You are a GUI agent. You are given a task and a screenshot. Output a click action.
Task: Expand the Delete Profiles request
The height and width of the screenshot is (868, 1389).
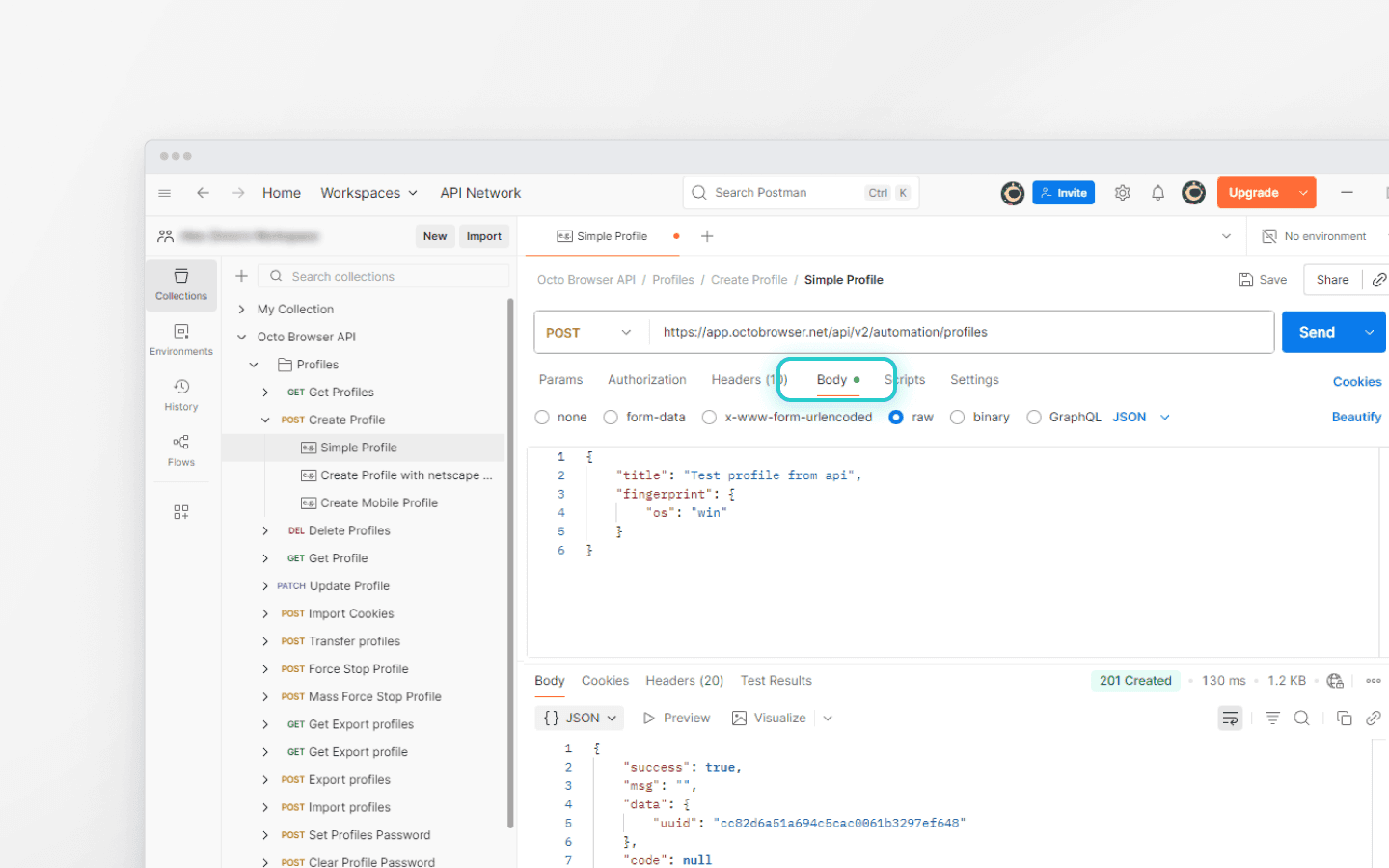pyautogui.click(x=265, y=531)
